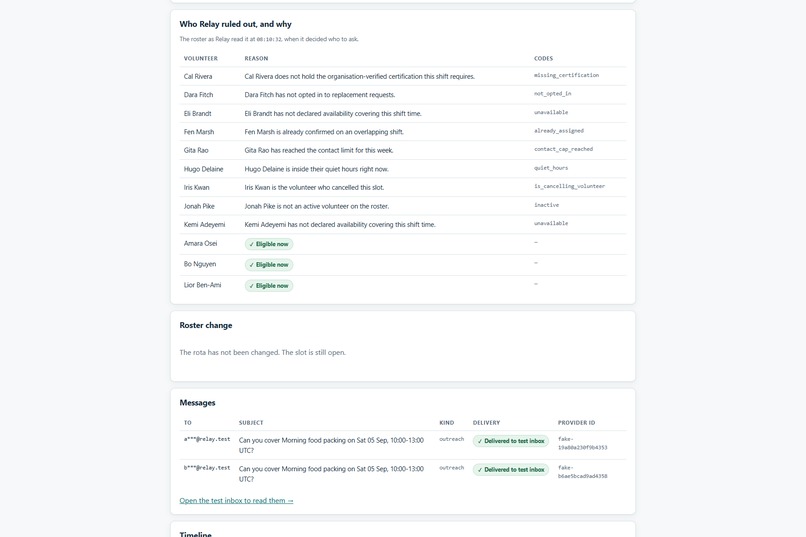Select the name Amara Osei in volunteer column
The width and height of the screenshot is (806, 537).
[200, 244]
